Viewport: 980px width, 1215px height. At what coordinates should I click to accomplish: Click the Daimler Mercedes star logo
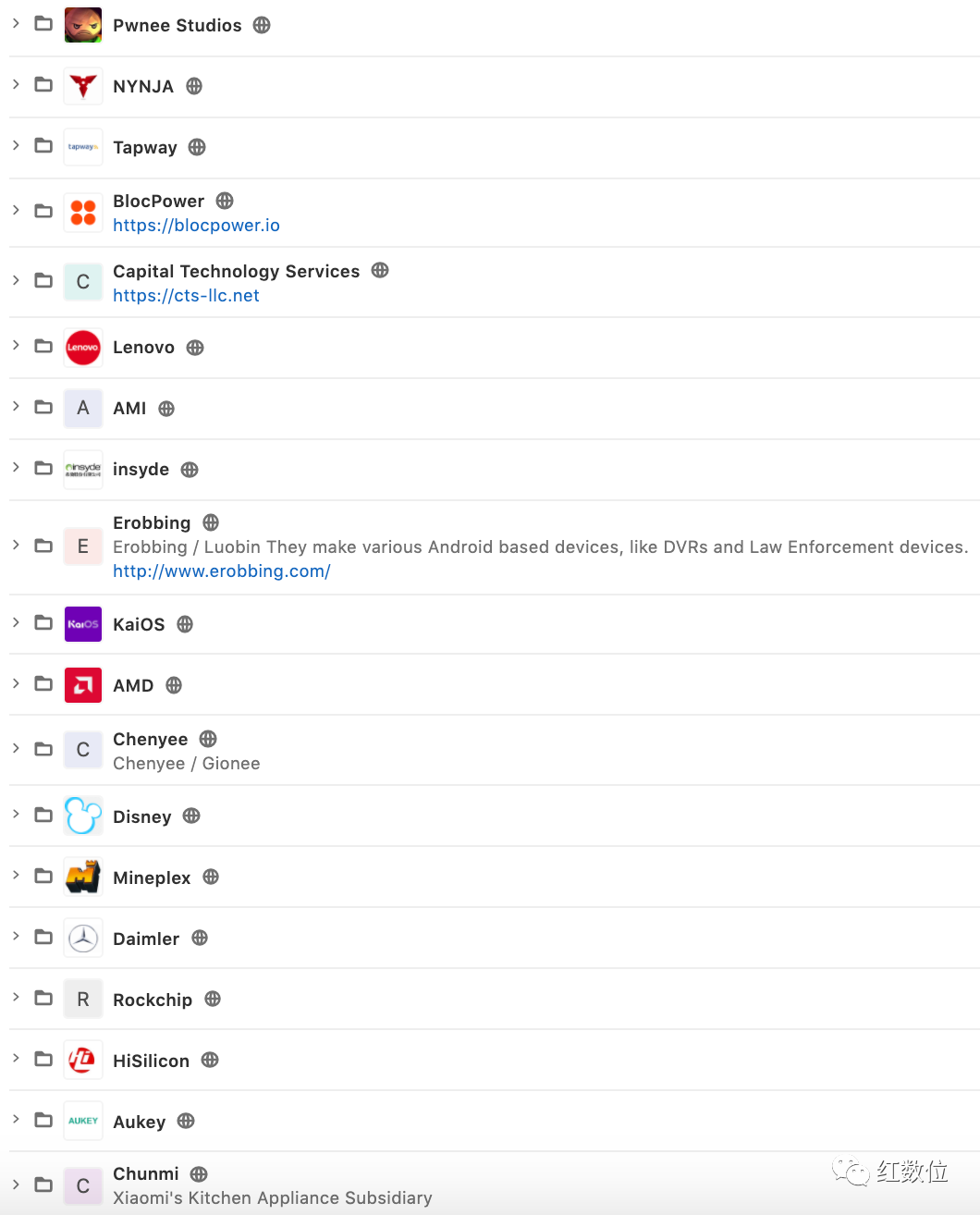pos(83,939)
